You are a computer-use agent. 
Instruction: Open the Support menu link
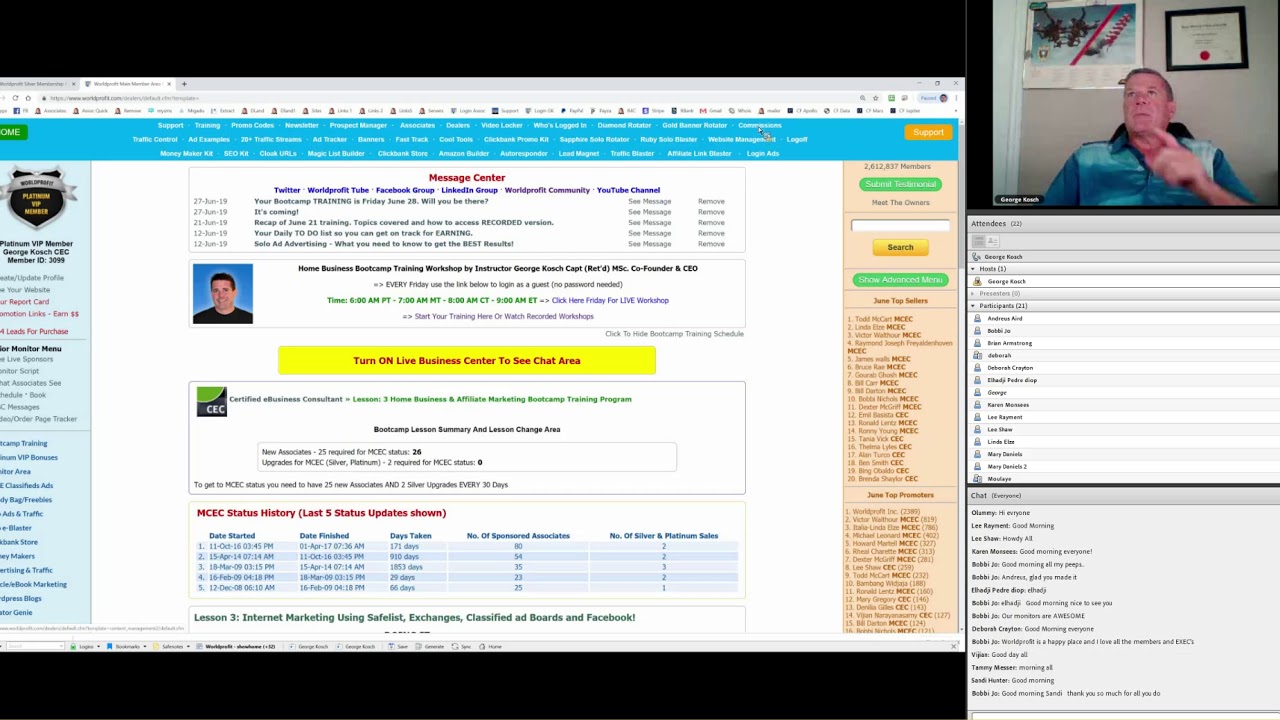point(170,126)
